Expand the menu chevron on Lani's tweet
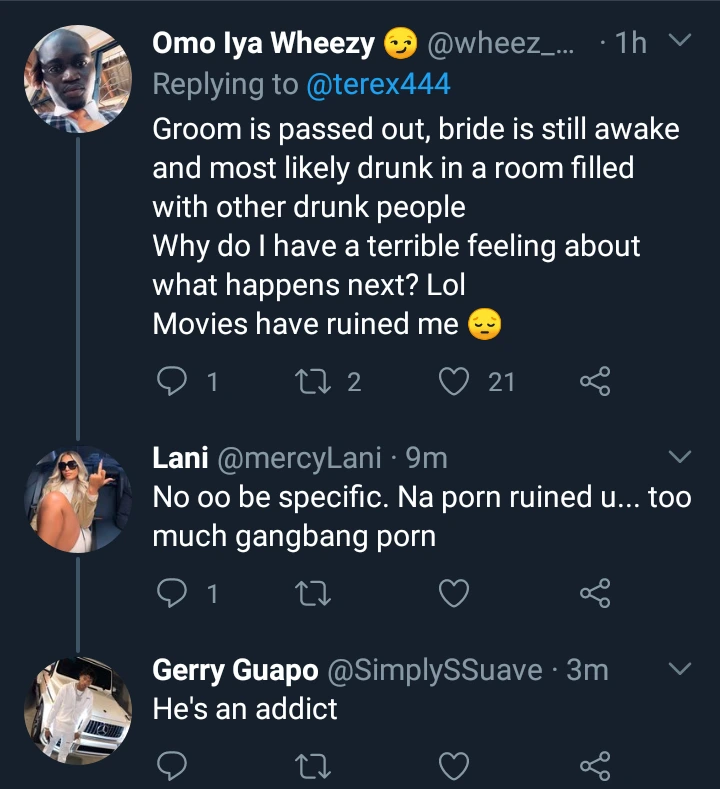Screen dimensions: 720x789 679,457
